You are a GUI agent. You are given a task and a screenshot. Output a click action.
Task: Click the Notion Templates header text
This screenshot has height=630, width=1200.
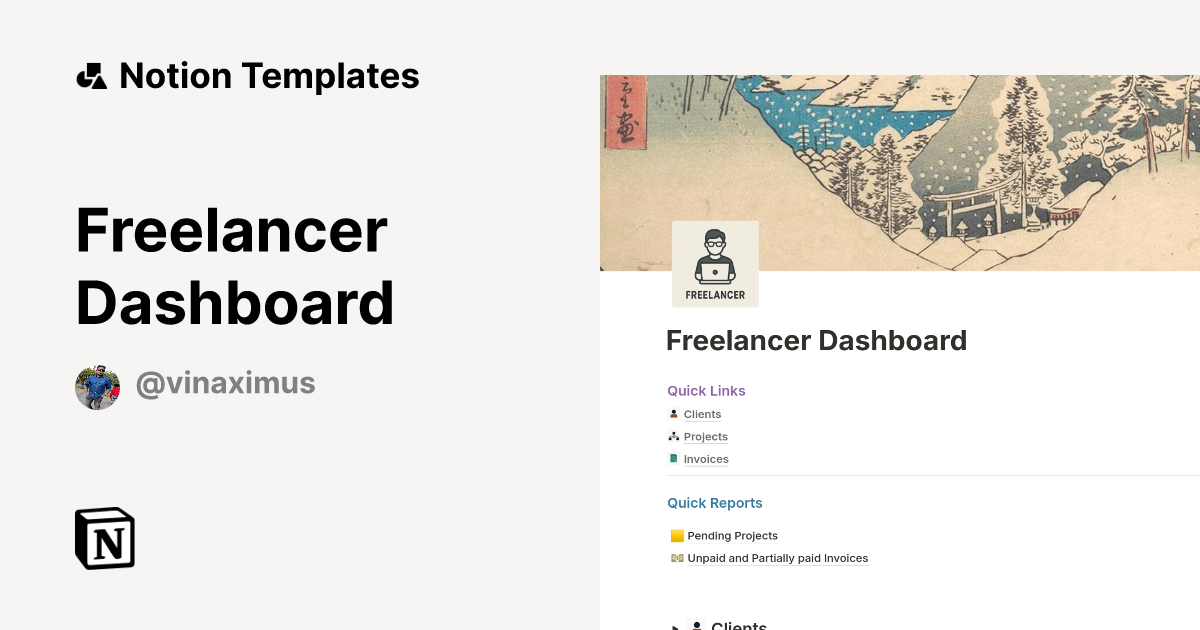click(x=269, y=75)
